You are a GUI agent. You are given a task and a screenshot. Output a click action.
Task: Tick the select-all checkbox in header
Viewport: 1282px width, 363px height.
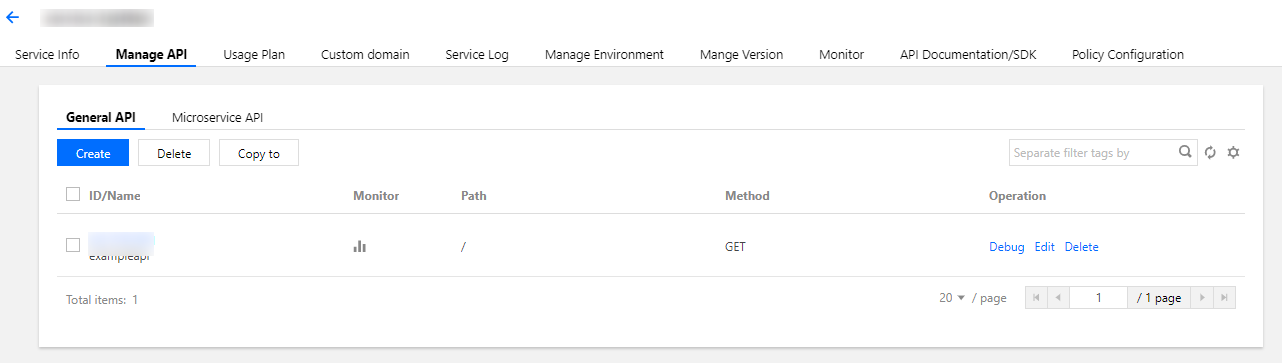[73, 195]
